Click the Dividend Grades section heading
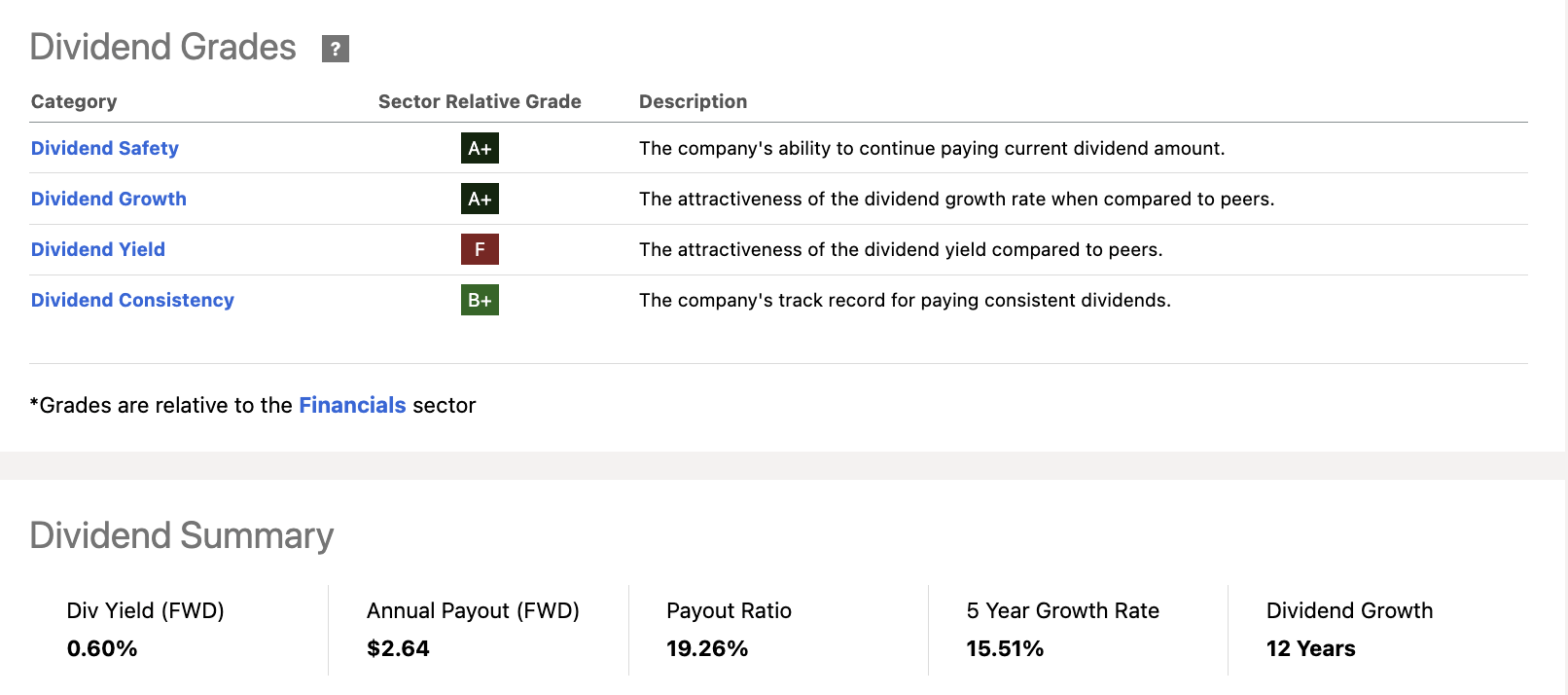The width and height of the screenshot is (1568, 695). pos(163,47)
